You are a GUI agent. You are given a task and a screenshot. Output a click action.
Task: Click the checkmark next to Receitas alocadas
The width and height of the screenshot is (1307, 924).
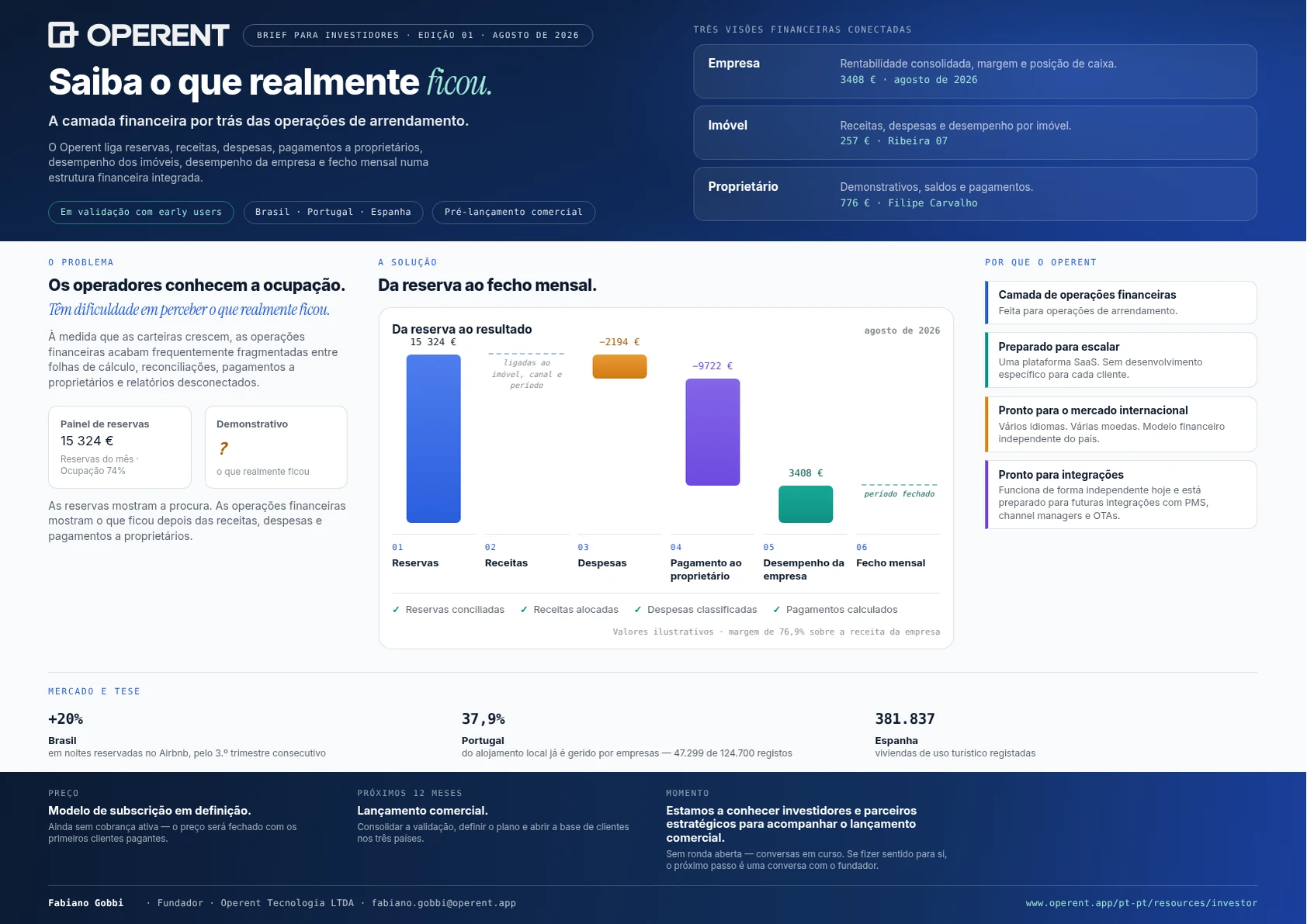pyautogui.click(x=524, y=610)
